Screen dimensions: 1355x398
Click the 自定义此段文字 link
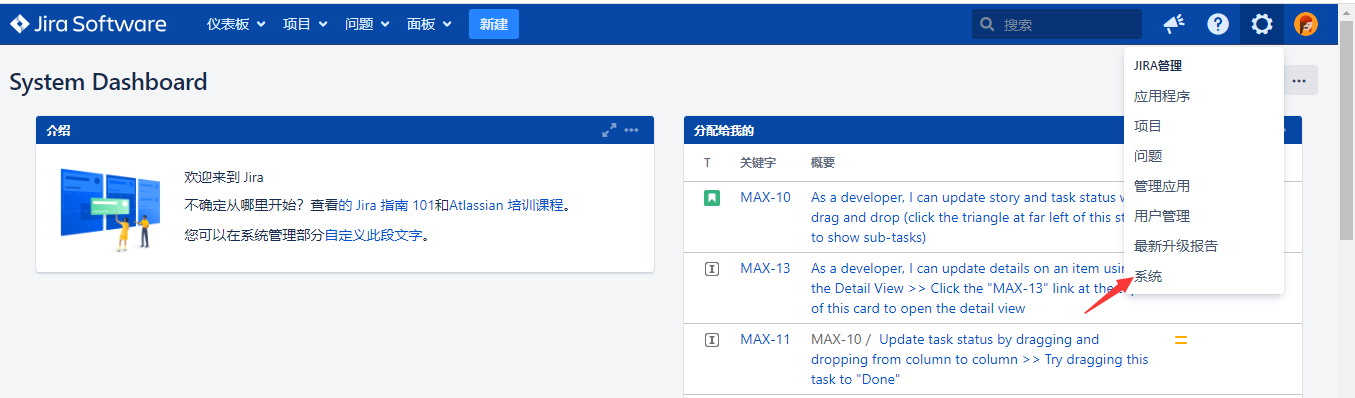click(374, 236)
